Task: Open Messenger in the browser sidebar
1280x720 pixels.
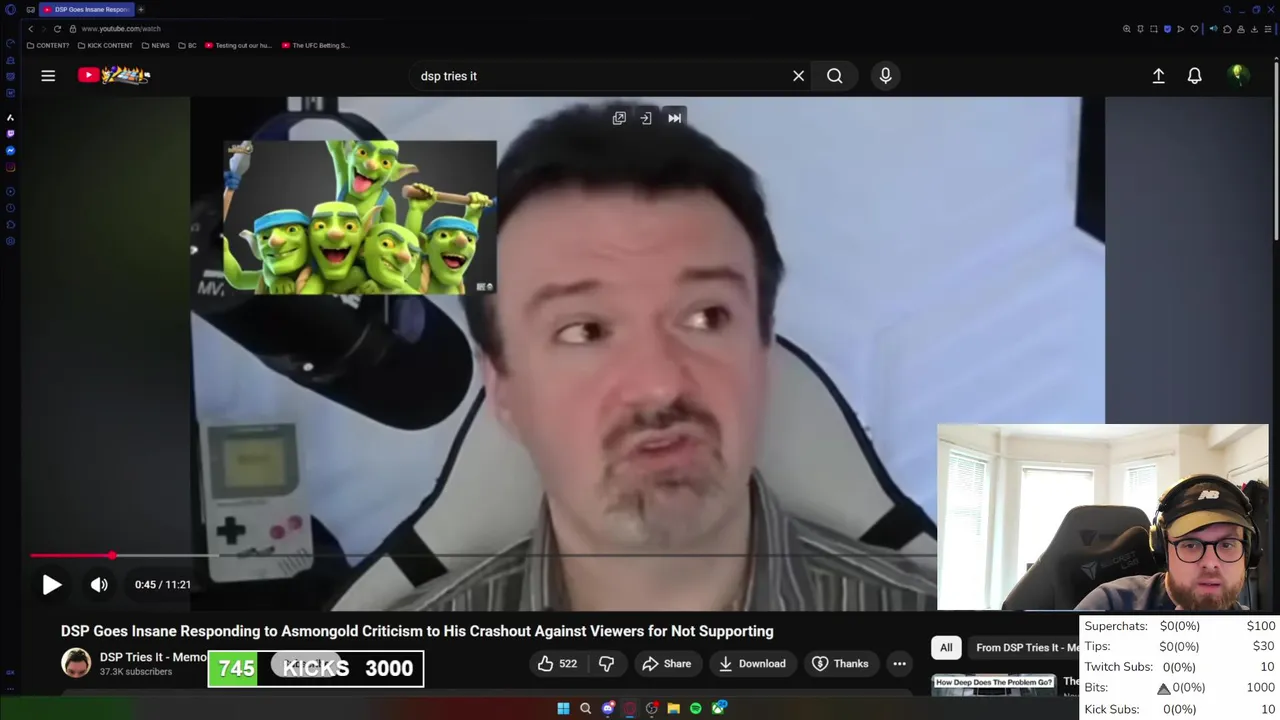Action: click(10, 150)
